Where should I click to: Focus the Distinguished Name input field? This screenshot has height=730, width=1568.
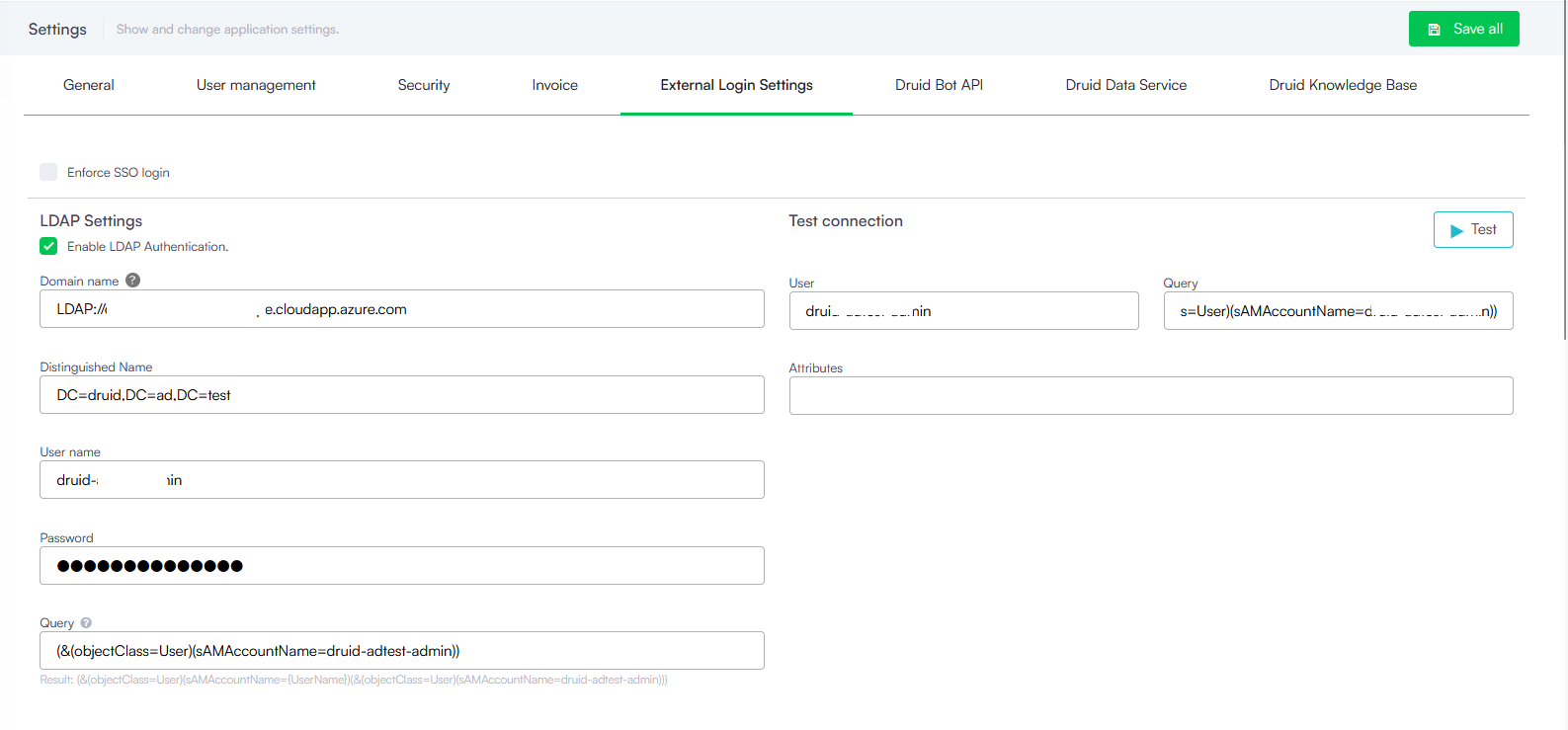click(x=401, y=395)
